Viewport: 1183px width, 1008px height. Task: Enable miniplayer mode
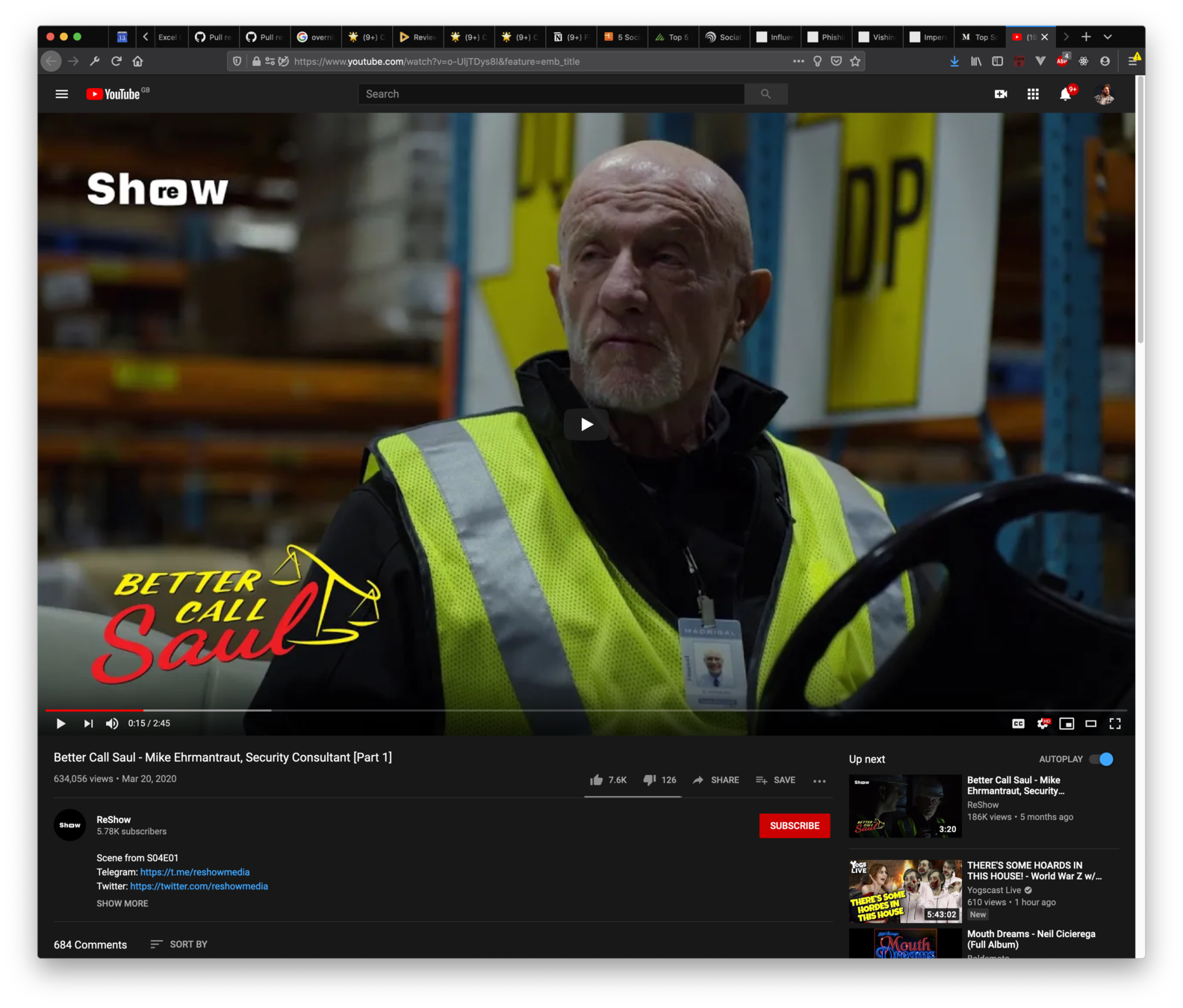point(1066,724)
